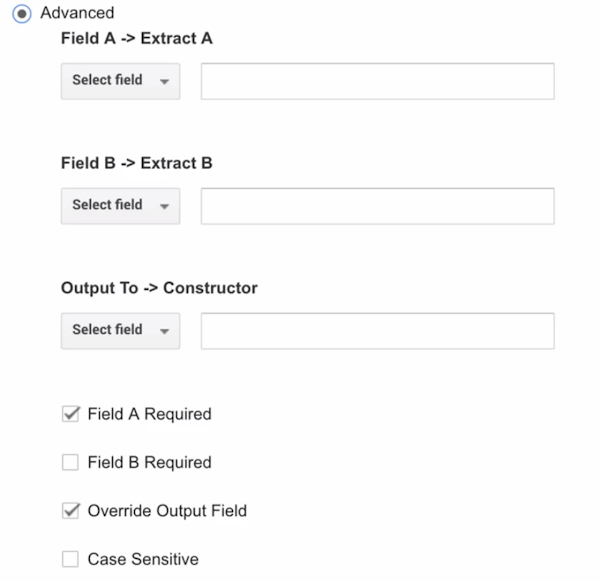Image resolution: width=600 pixels, height=581 pixels.
Task: Click the arrow icon in Output To dropdown
Action: (x=163, y=331)
